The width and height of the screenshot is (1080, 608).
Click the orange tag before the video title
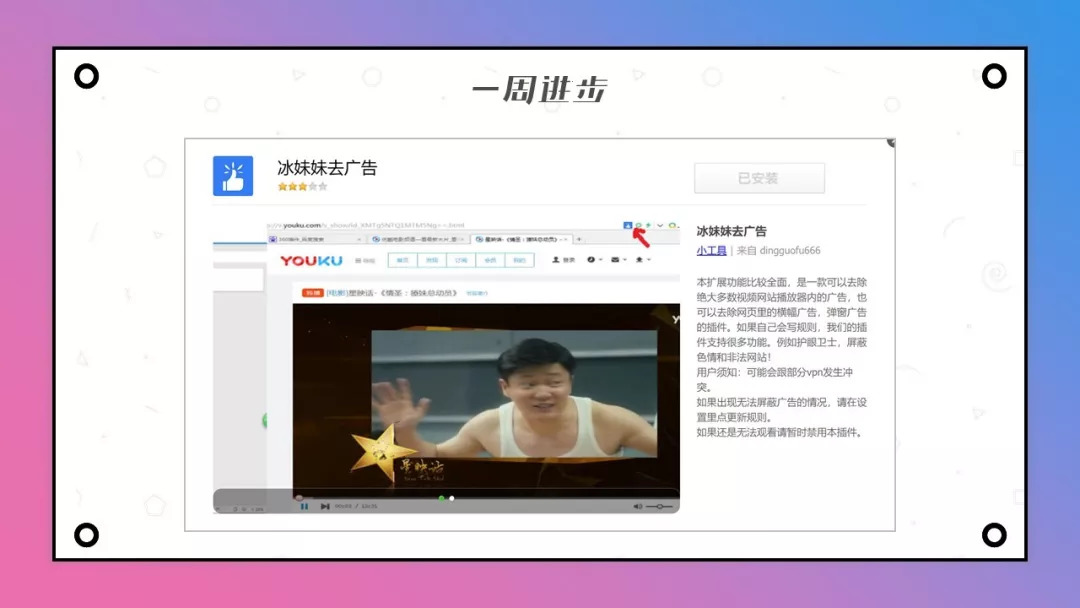tap(312, 293)
